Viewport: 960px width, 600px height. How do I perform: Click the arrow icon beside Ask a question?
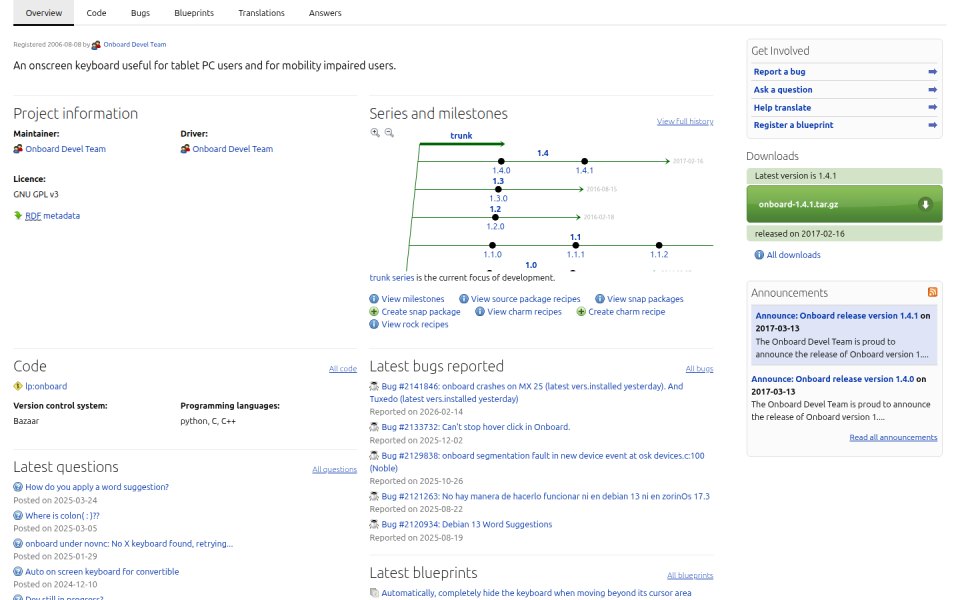[932, 89]
